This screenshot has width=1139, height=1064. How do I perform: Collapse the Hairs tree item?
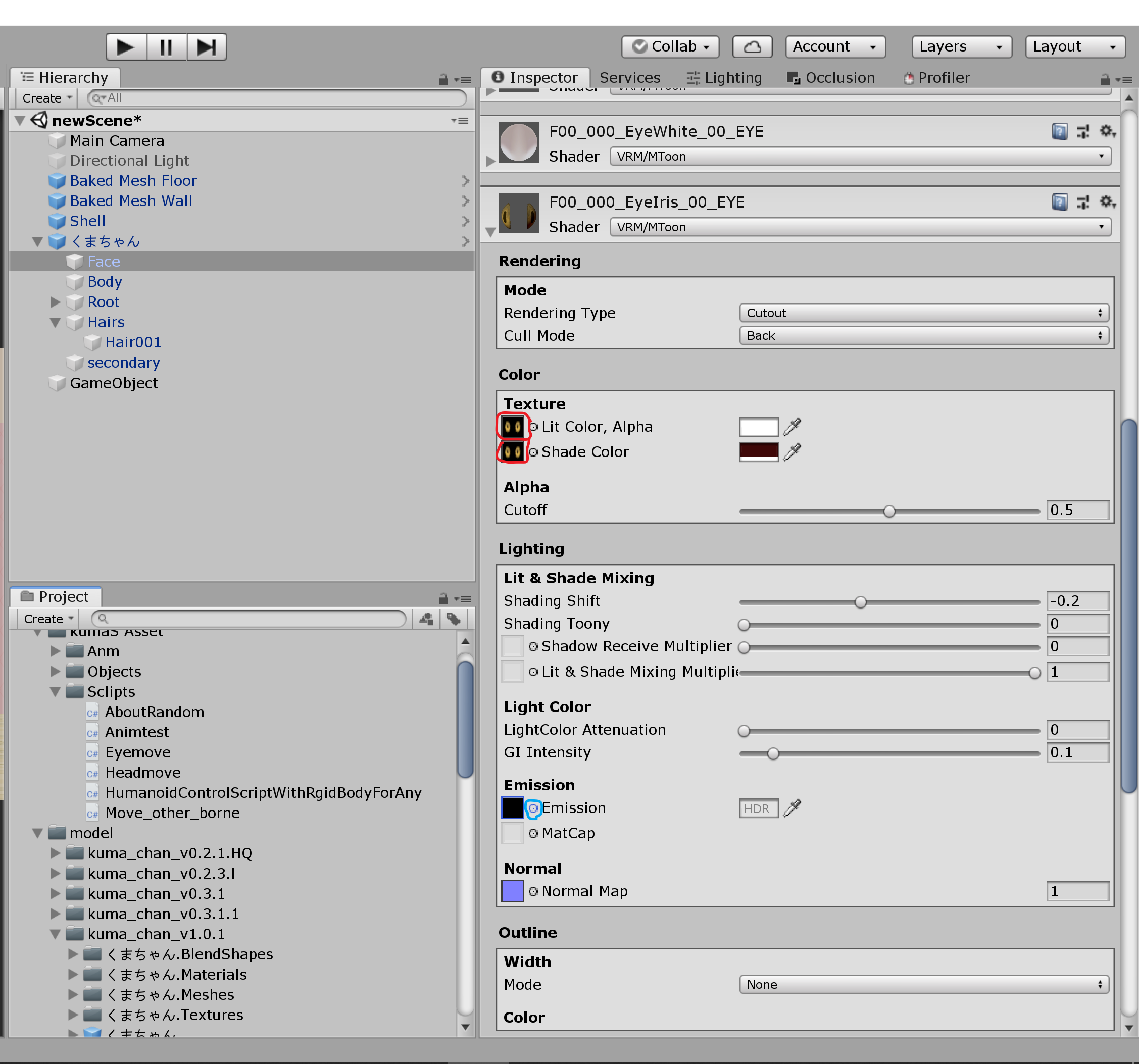pyautogui.click(x=56, y=322)
